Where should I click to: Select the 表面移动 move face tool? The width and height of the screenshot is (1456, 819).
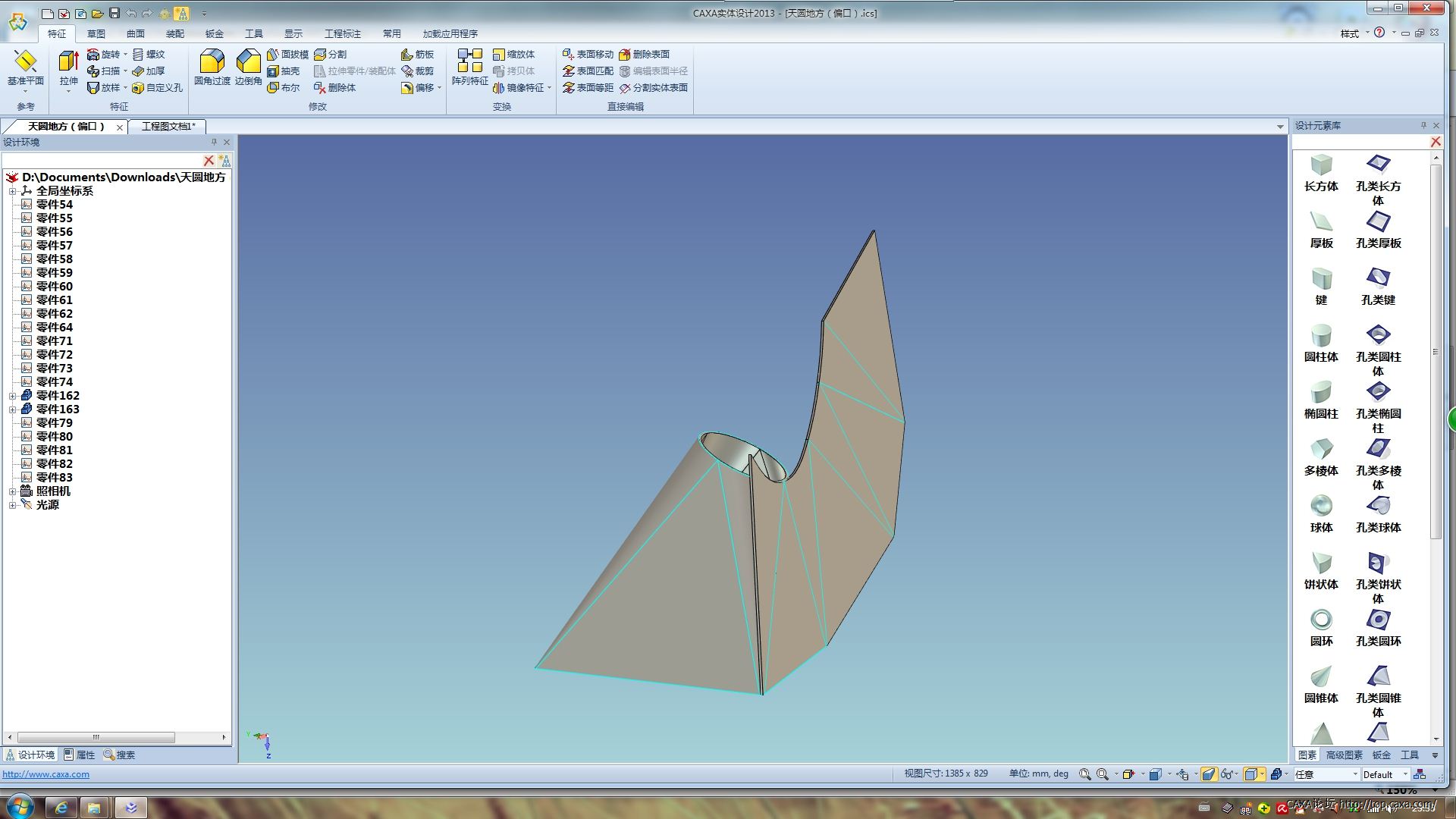click(x=588, y=55)
